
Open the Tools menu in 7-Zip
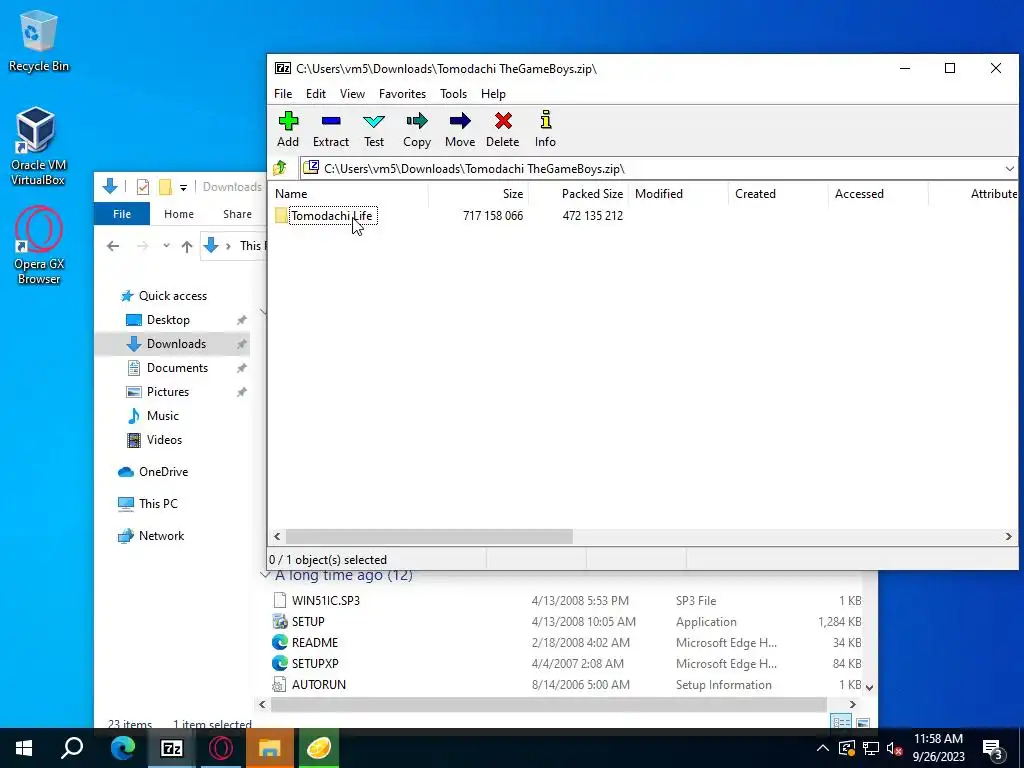coord(453,94)
